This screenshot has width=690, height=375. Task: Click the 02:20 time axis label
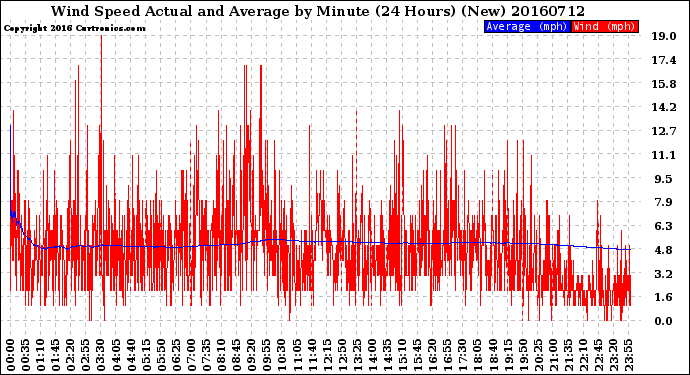[x=70, y=355]
